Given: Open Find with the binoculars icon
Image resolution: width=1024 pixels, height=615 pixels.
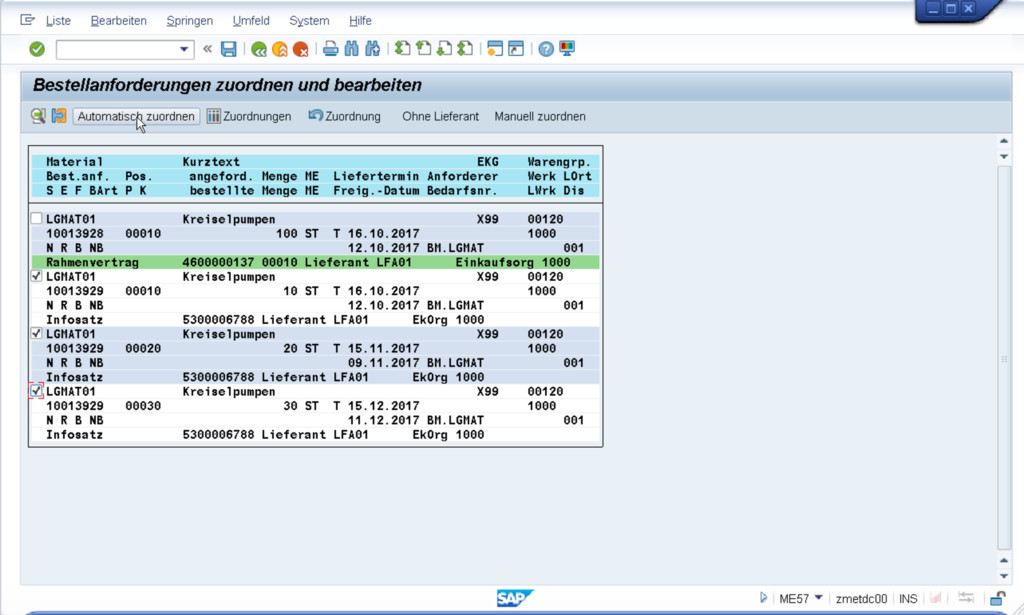Looking at the screenshot, I should pyautogui.click(x=351, y=49).
